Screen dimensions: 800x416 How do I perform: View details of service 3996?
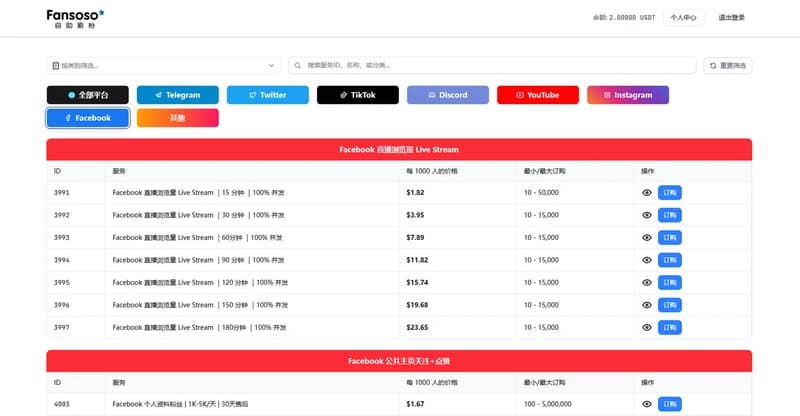[x=646, y=305]
